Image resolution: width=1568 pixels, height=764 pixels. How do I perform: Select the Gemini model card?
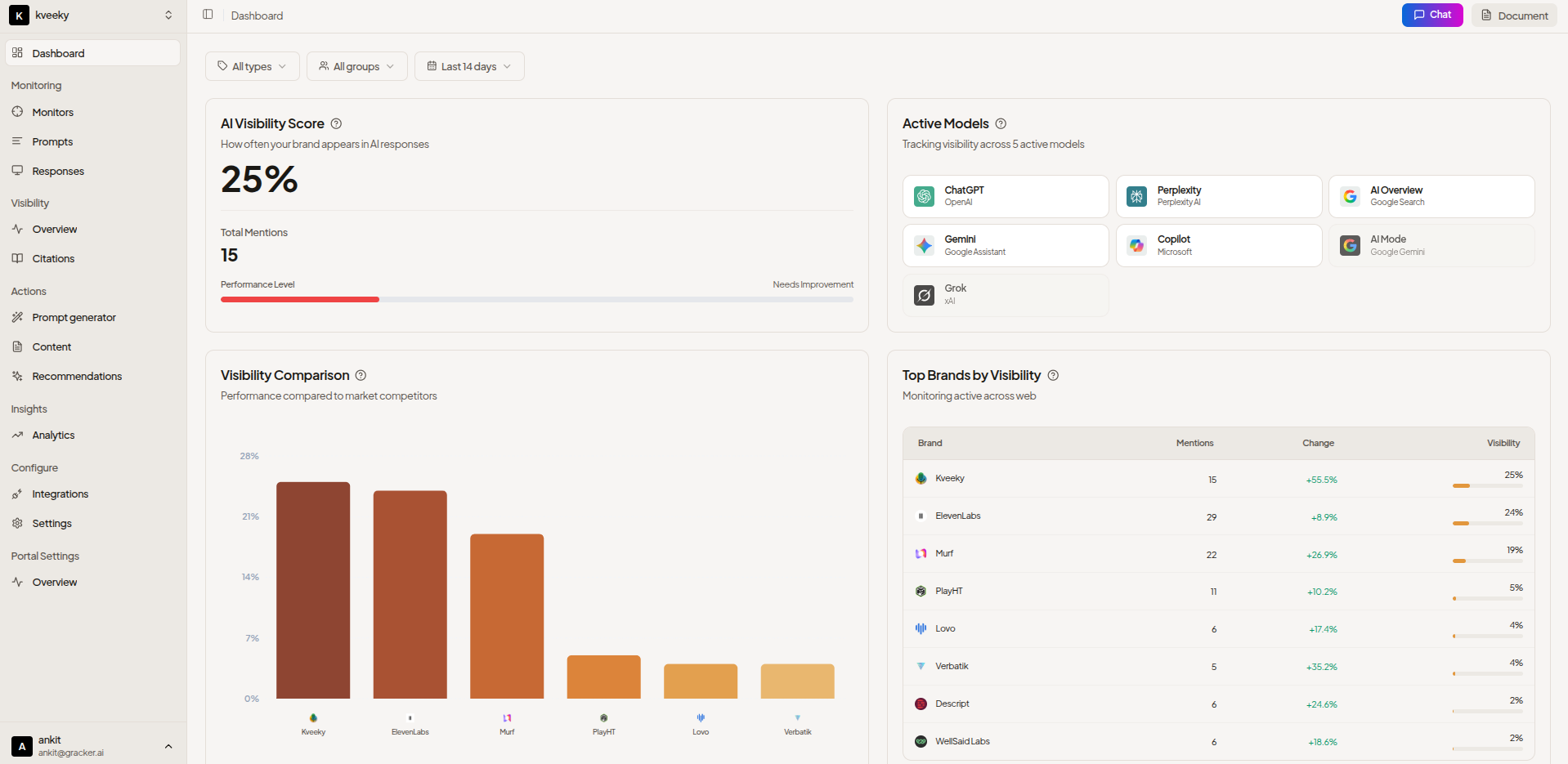(1005, 245)
